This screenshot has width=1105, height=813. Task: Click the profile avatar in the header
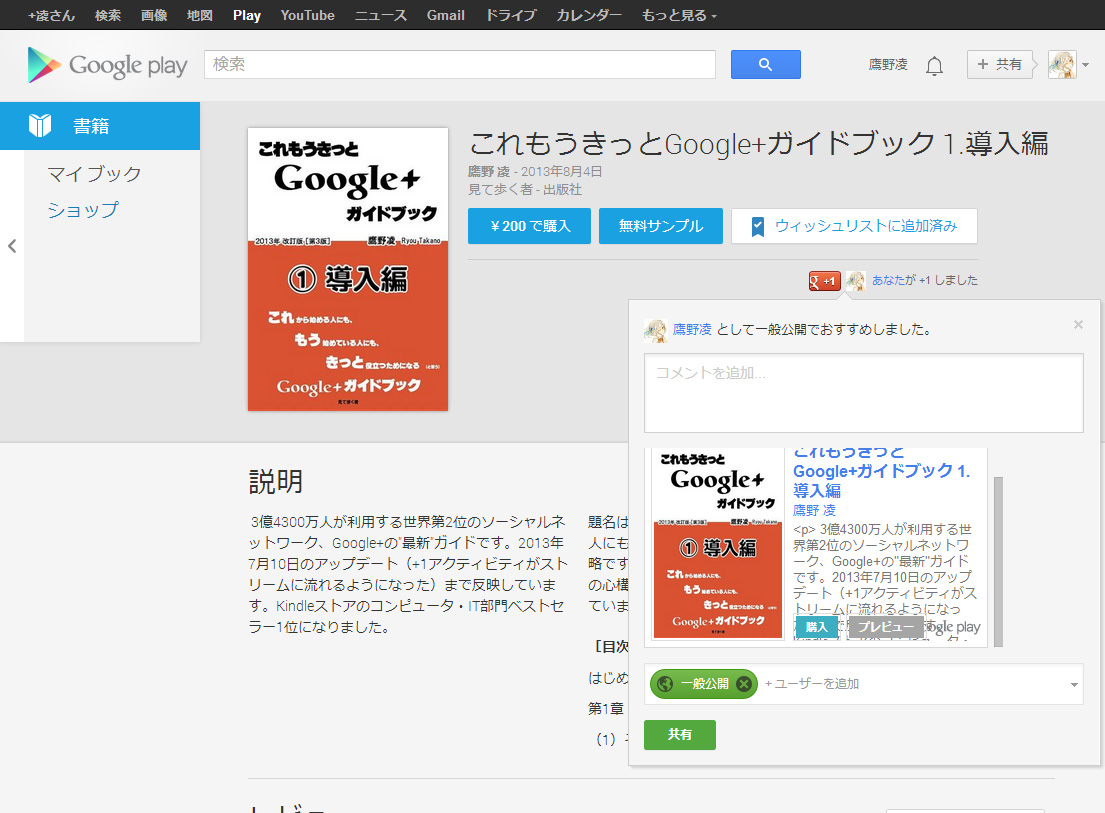1062,65
